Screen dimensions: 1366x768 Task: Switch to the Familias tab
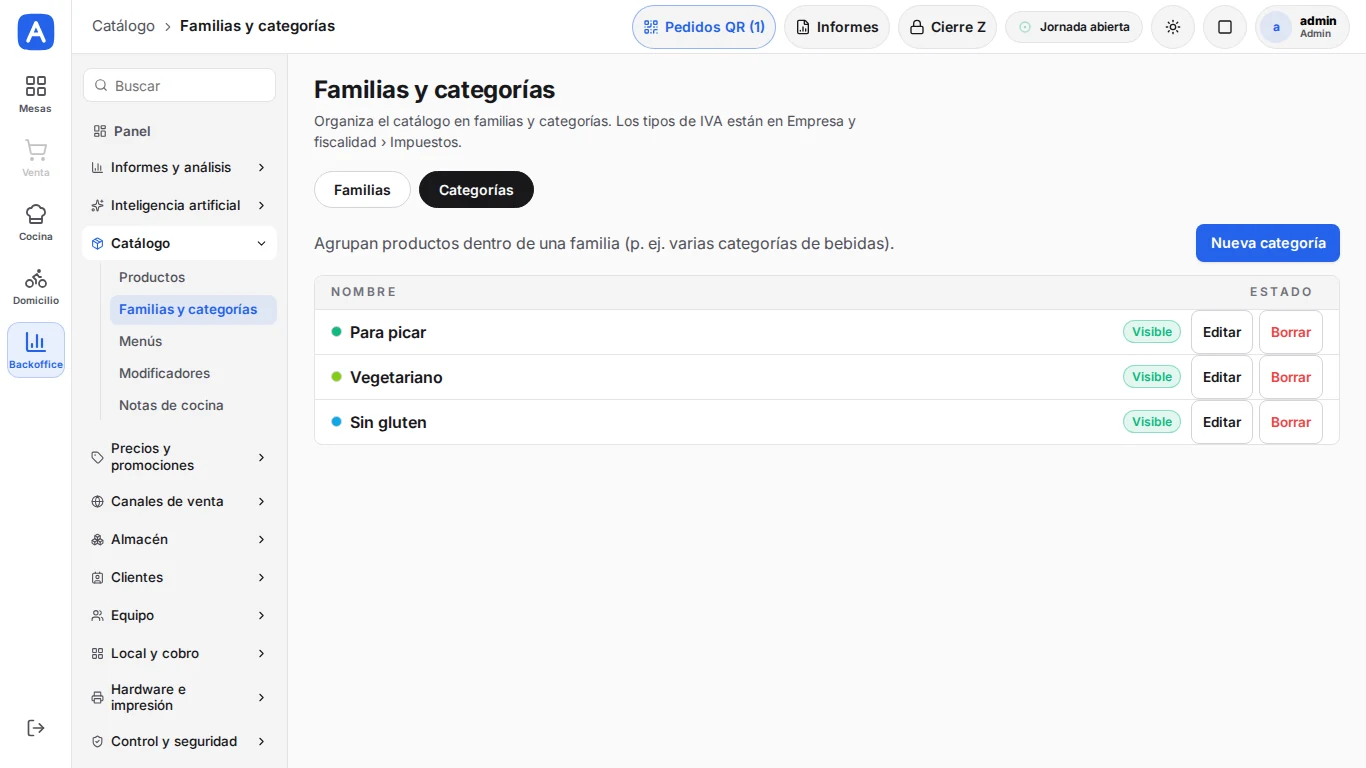pos(362,190)
